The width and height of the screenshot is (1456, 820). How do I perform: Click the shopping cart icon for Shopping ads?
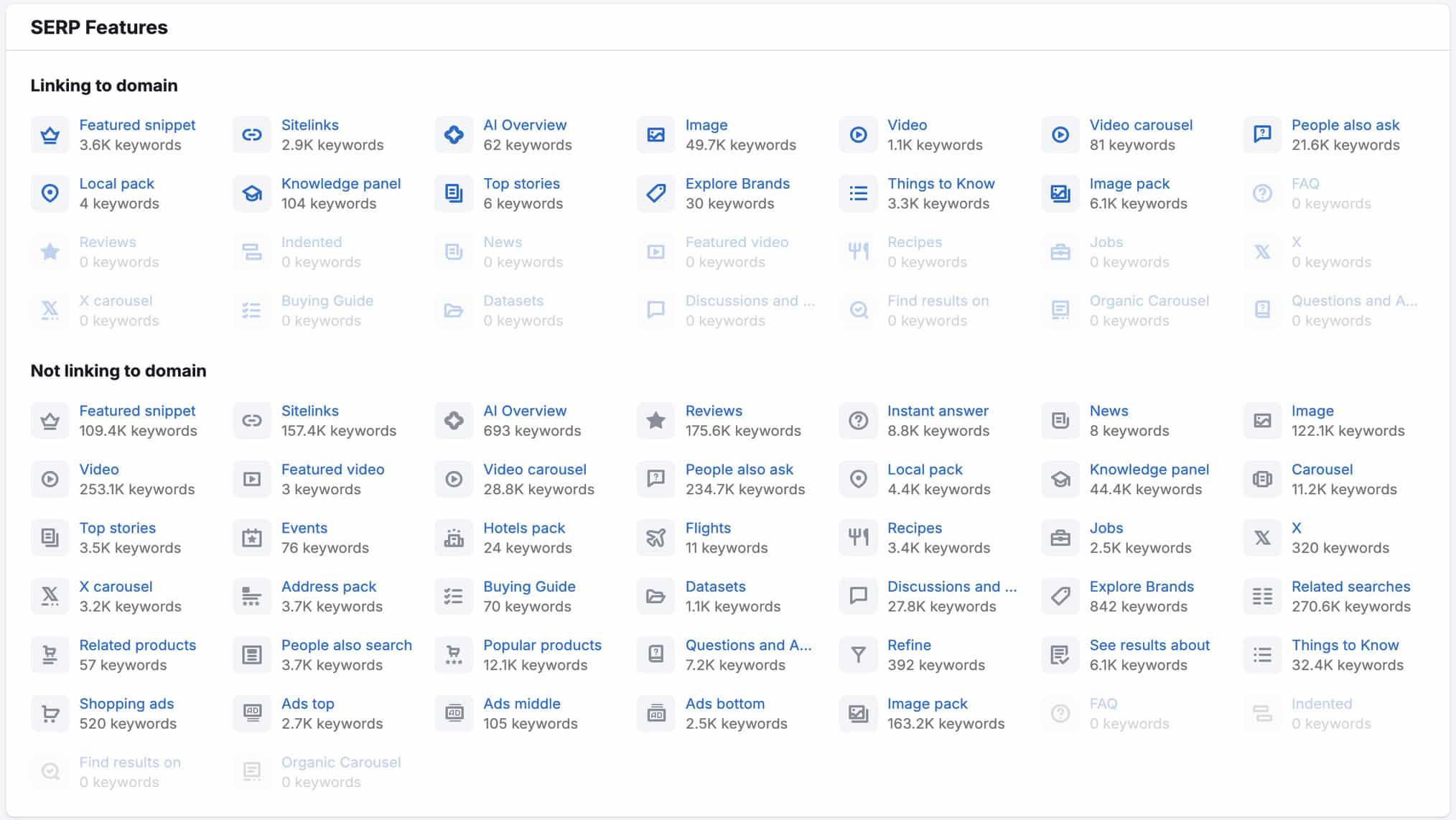[50, 714]
